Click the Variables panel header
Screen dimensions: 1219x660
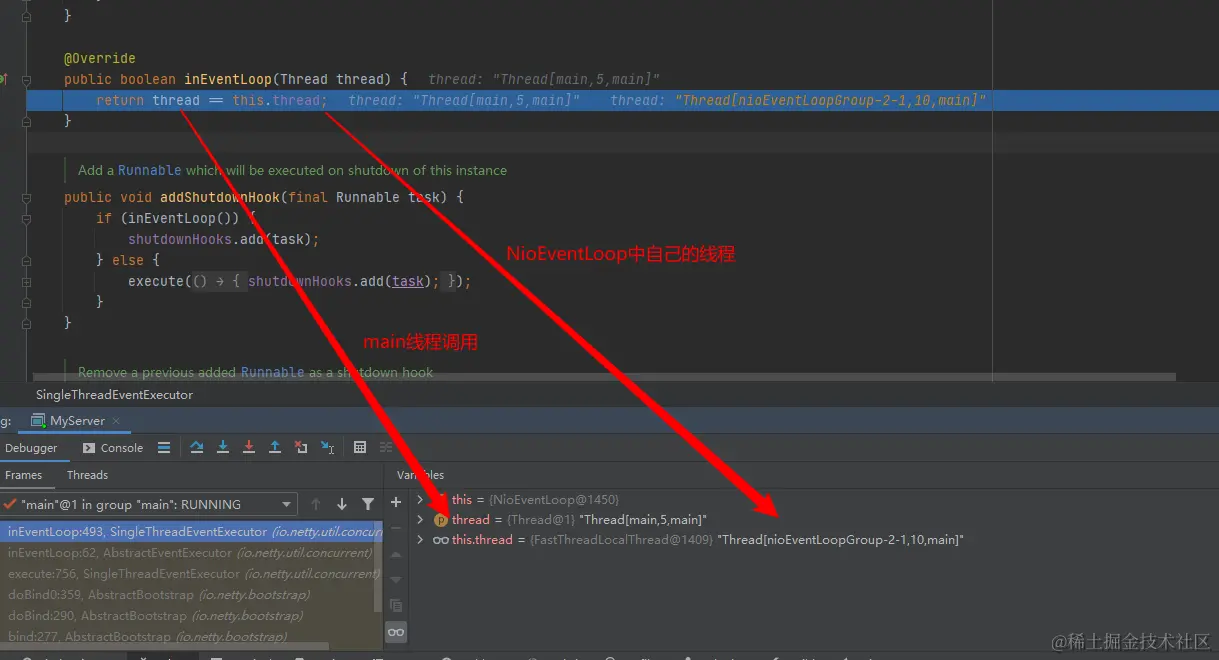420,475
